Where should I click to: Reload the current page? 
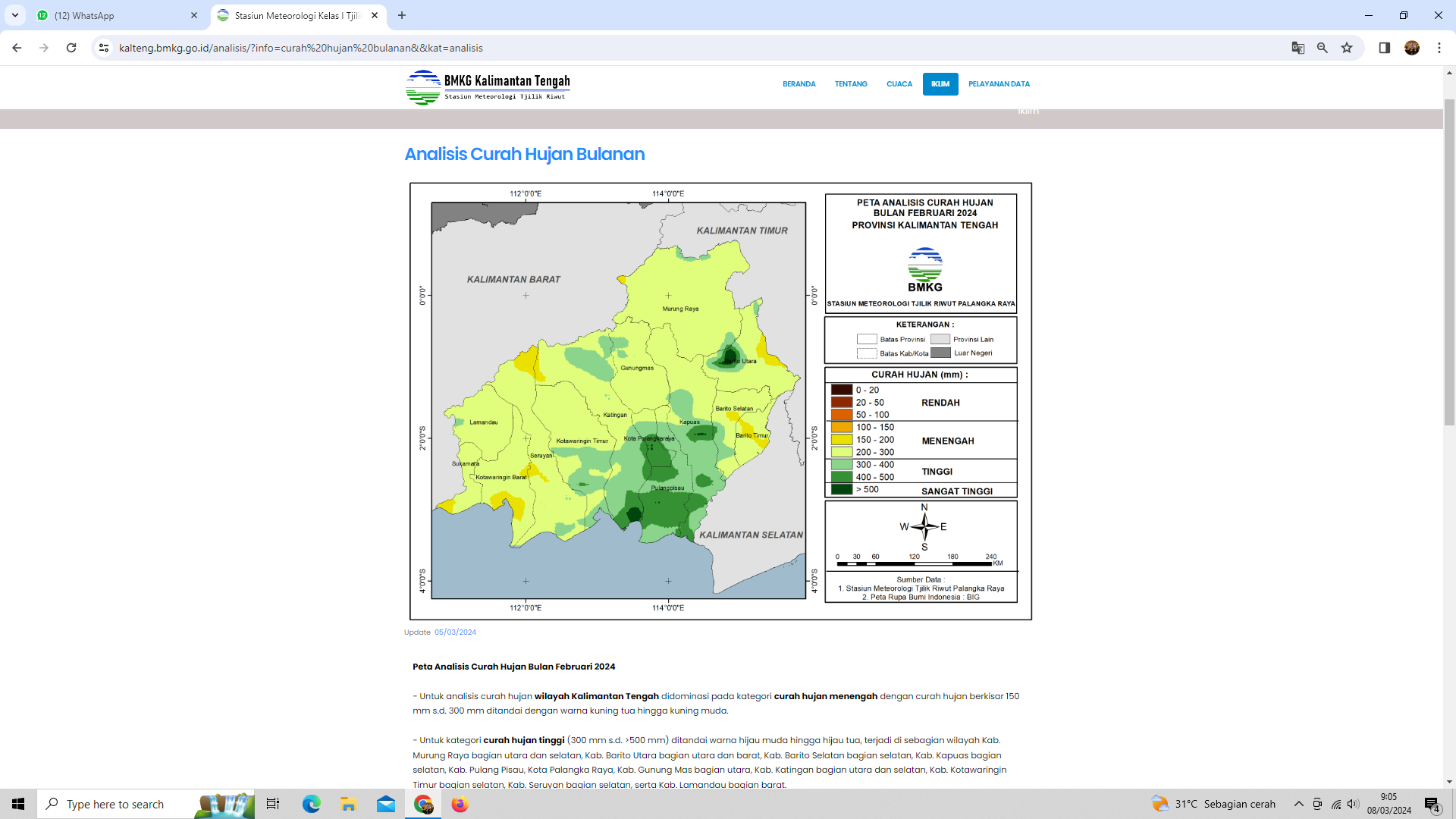click(71, 48)
